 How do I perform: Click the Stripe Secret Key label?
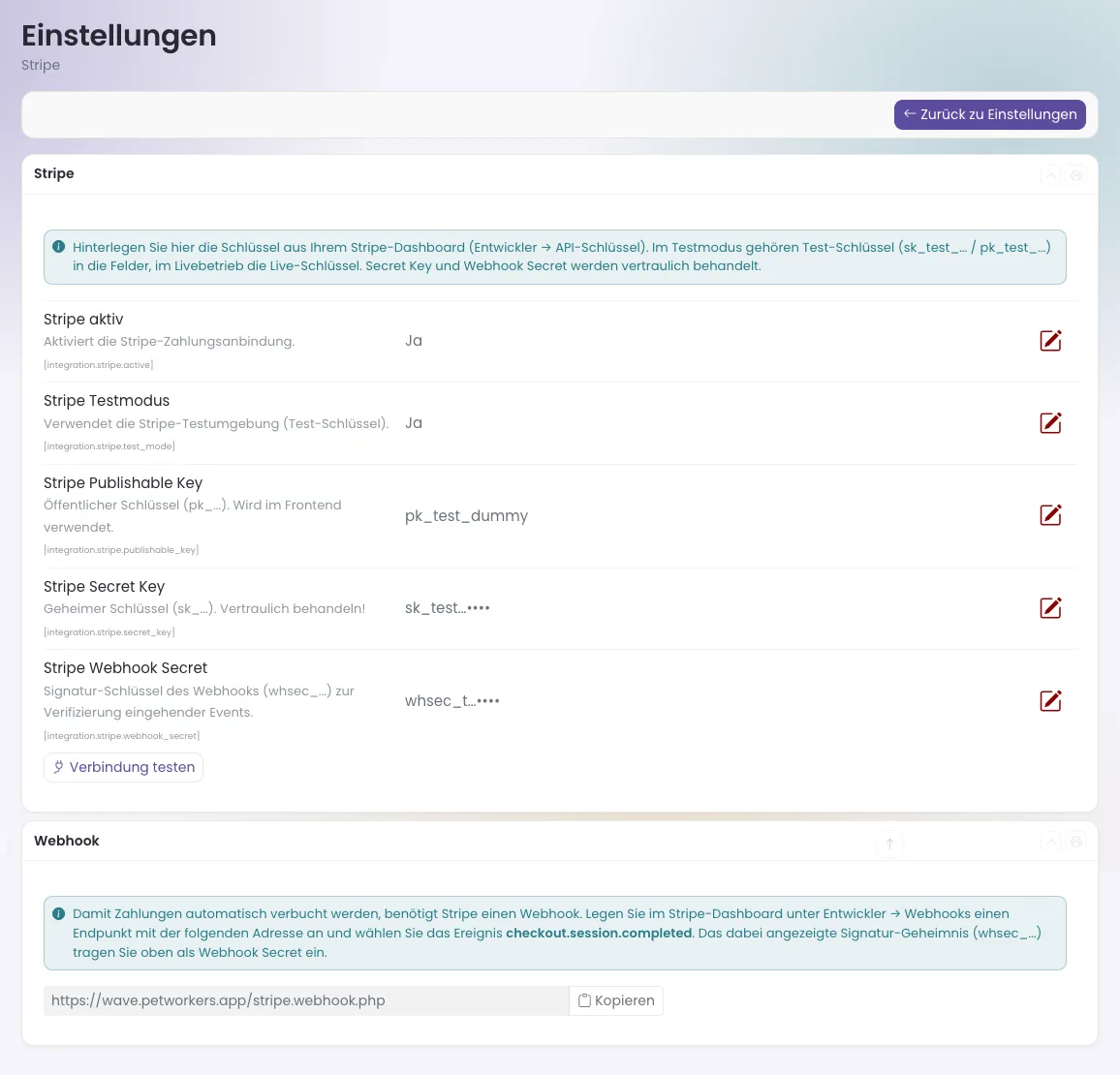click(x=105, y=587)
